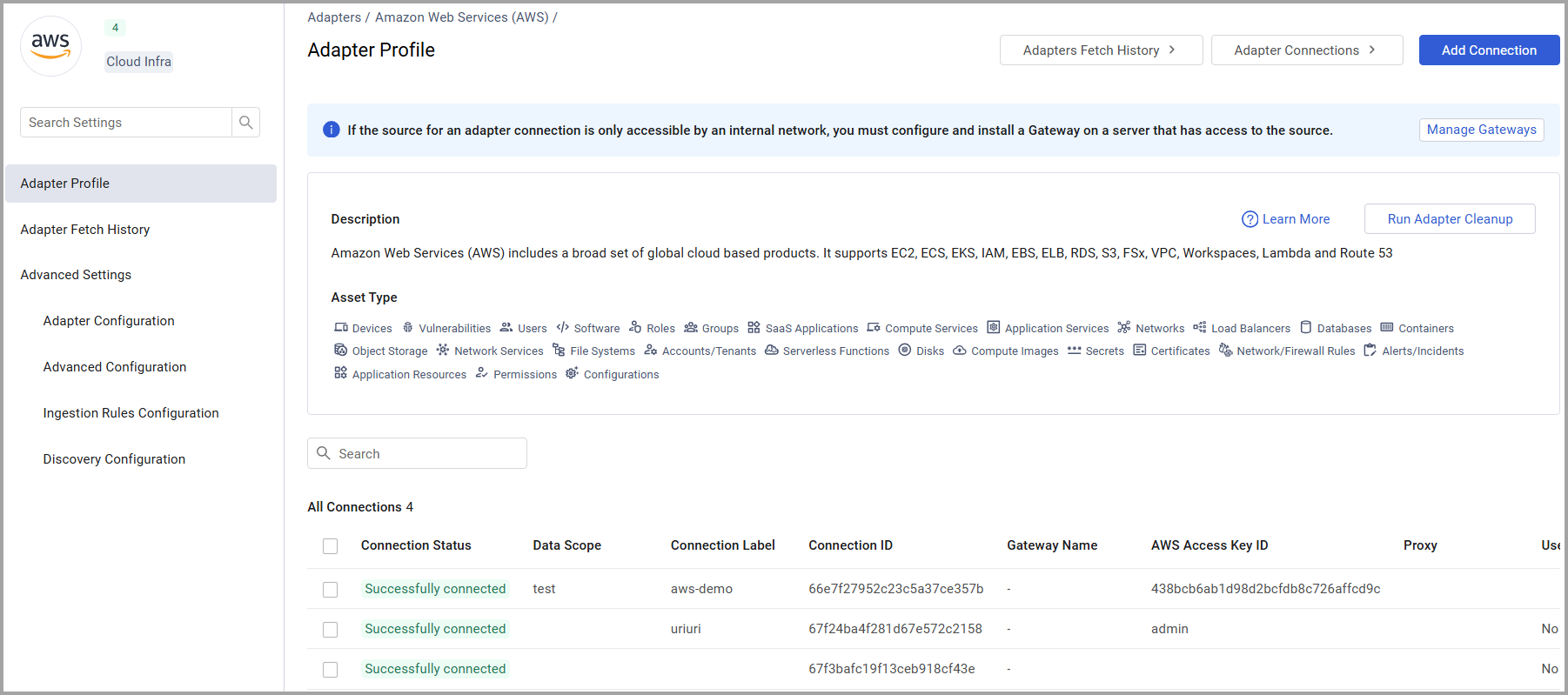Open Adapter Configuration settings
The width and height of the screenshot is (1568, 695).
tap(109, 321)
